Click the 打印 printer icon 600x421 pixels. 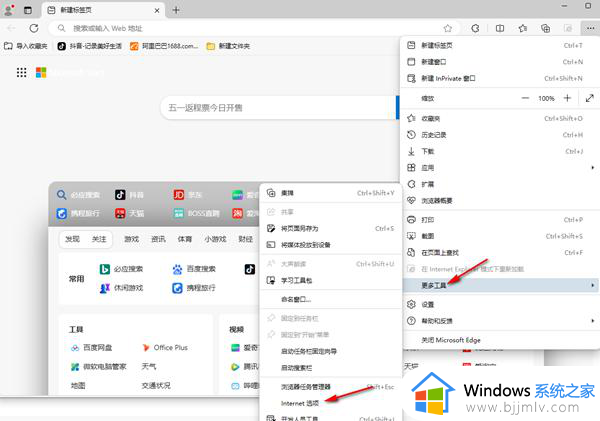(x=411, y=220)
